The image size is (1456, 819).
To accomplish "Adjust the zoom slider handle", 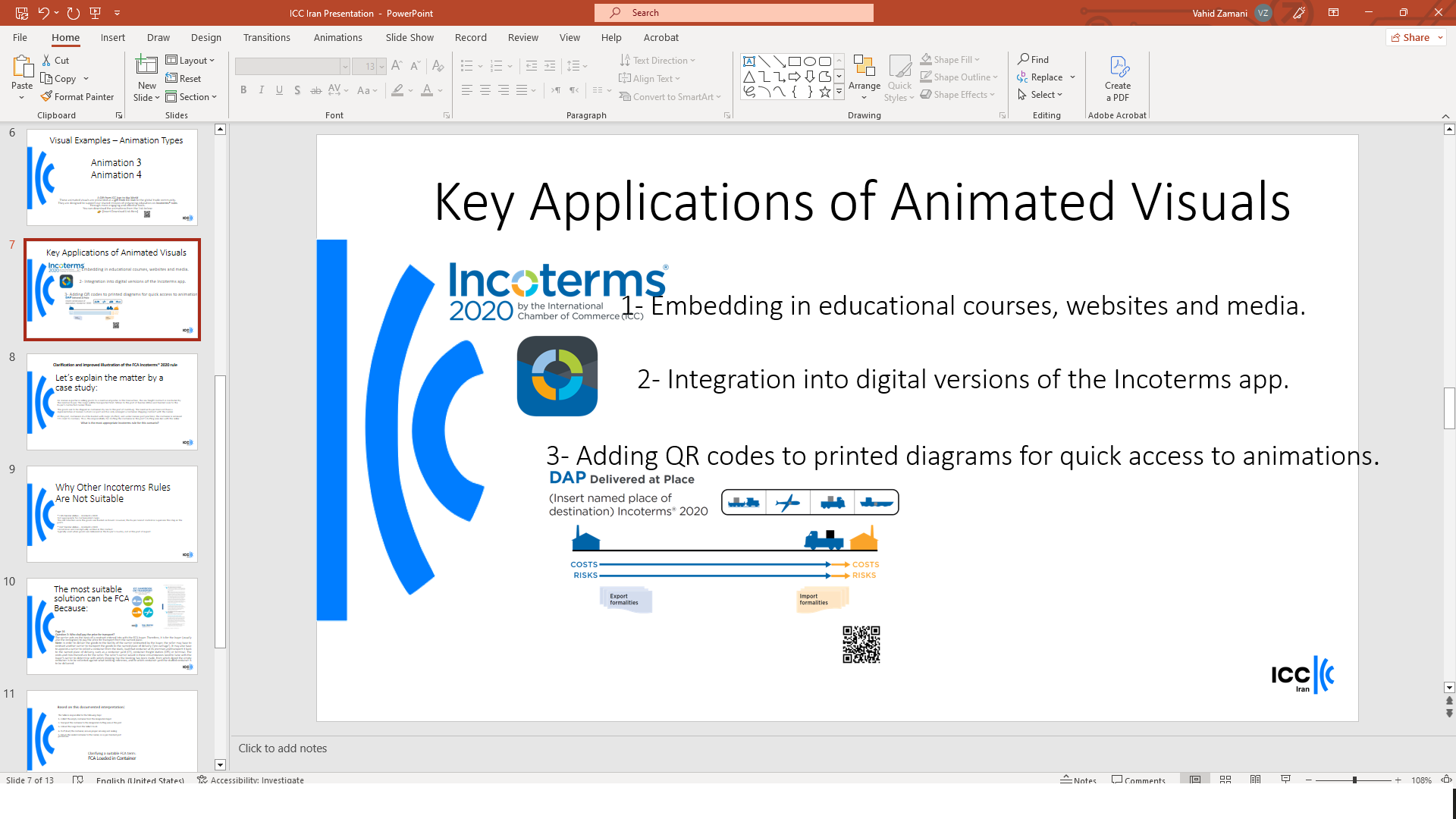I will coord(1354,780).
